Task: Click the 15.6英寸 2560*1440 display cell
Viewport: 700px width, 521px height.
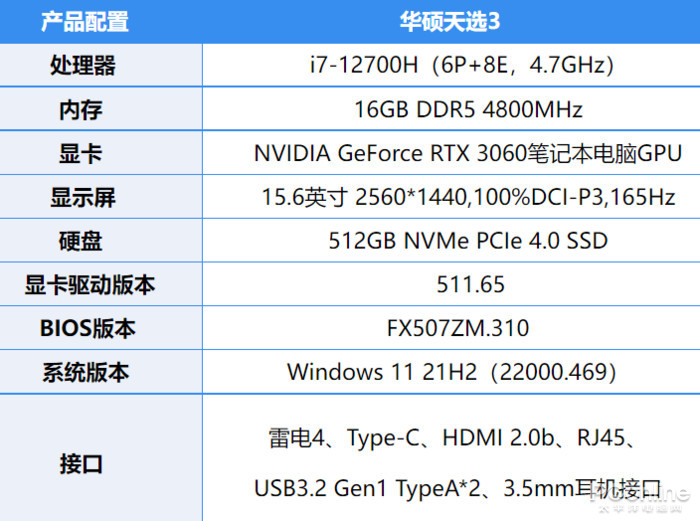Action: pos(467,197)
